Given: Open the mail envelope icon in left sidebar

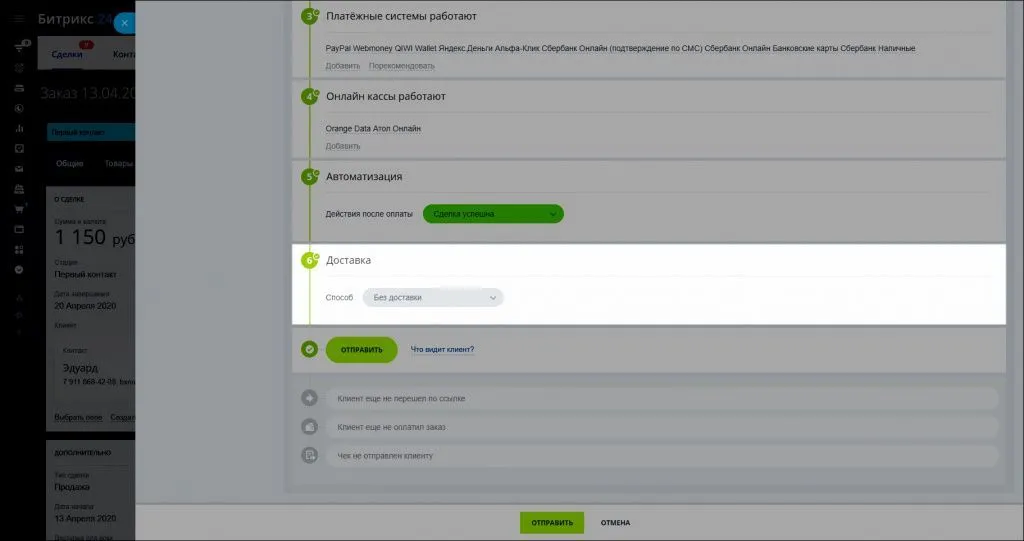Looking at the screenshot, I should [19, 169].
